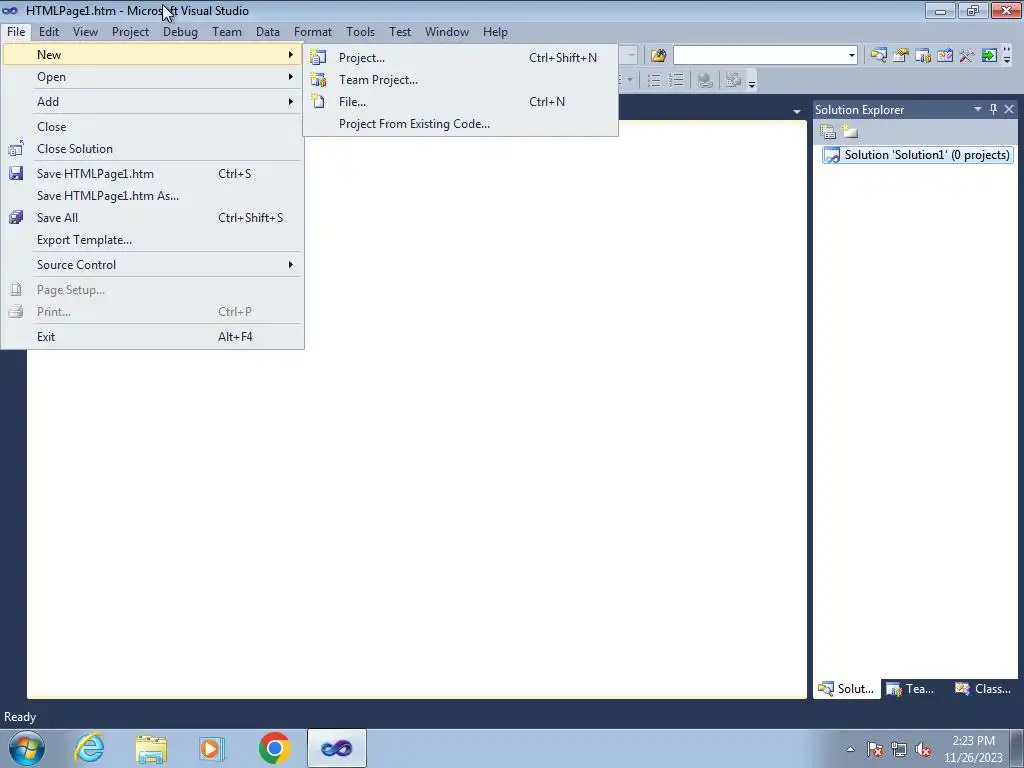Image resolution: width=1024 pixels, height=768 pixels.
Task: Show hidden tray icons arrow
Action: click(850, 749)
